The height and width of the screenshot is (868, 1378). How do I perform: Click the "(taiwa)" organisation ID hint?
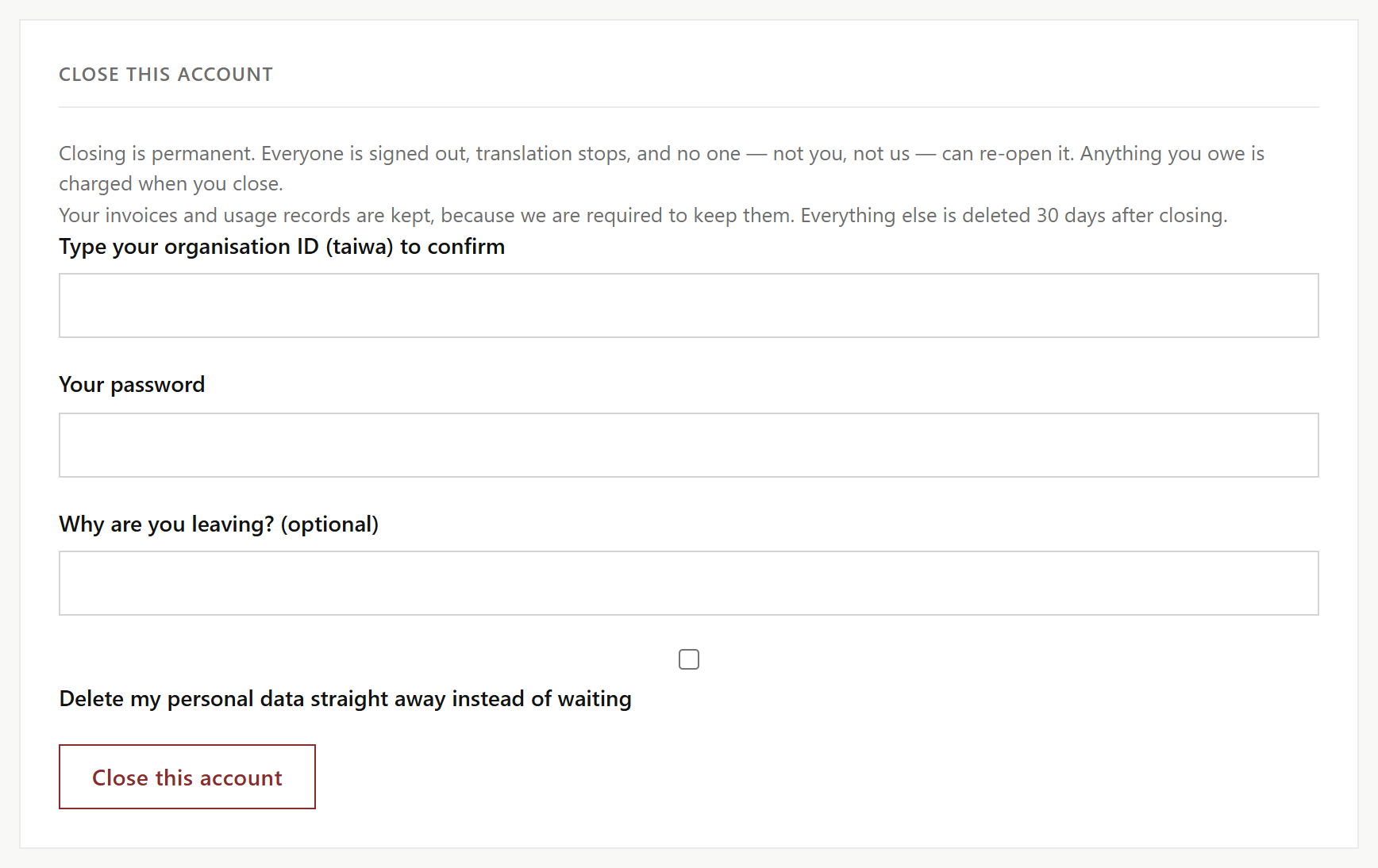360,247
